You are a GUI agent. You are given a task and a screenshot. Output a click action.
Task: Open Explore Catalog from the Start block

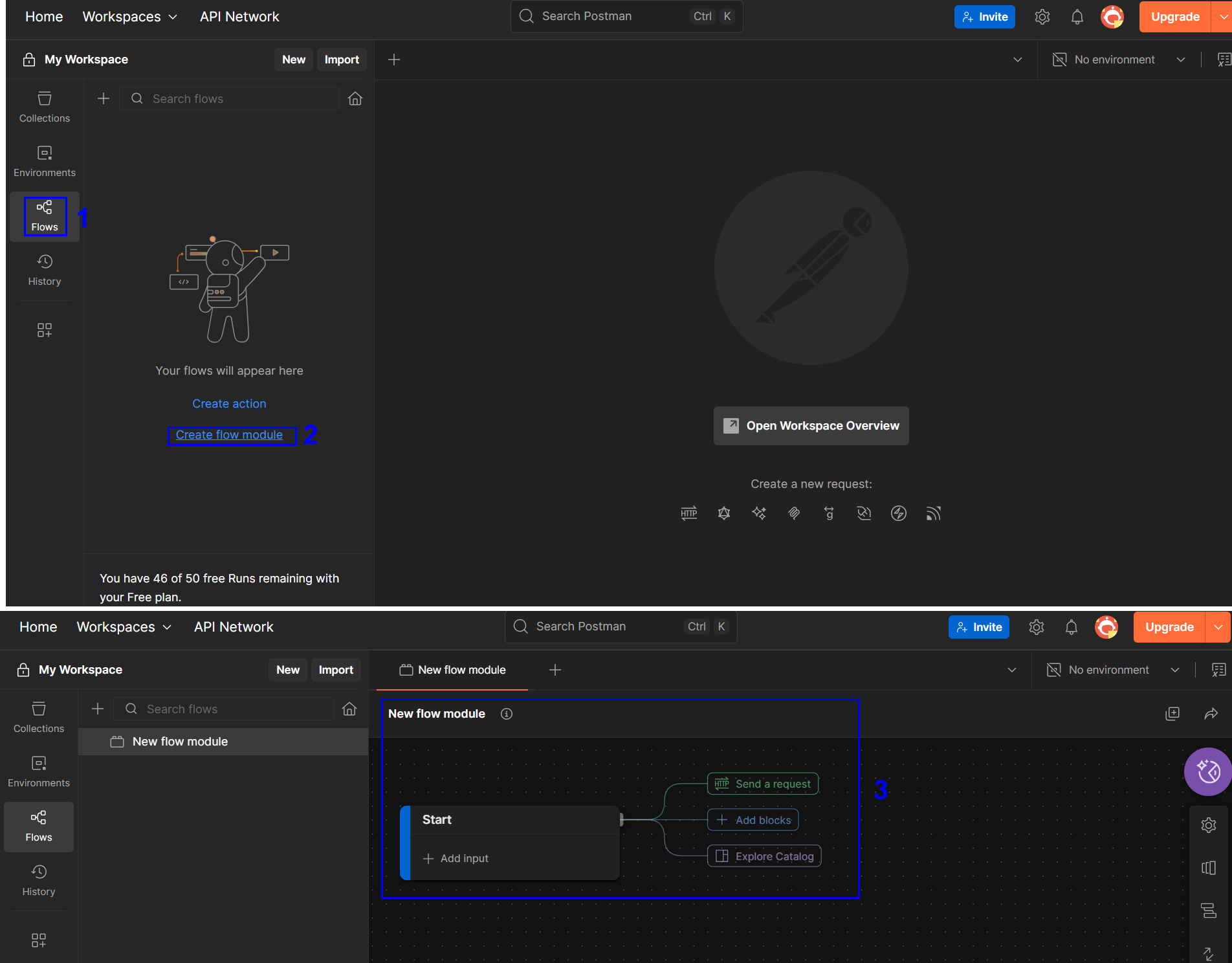764,856
